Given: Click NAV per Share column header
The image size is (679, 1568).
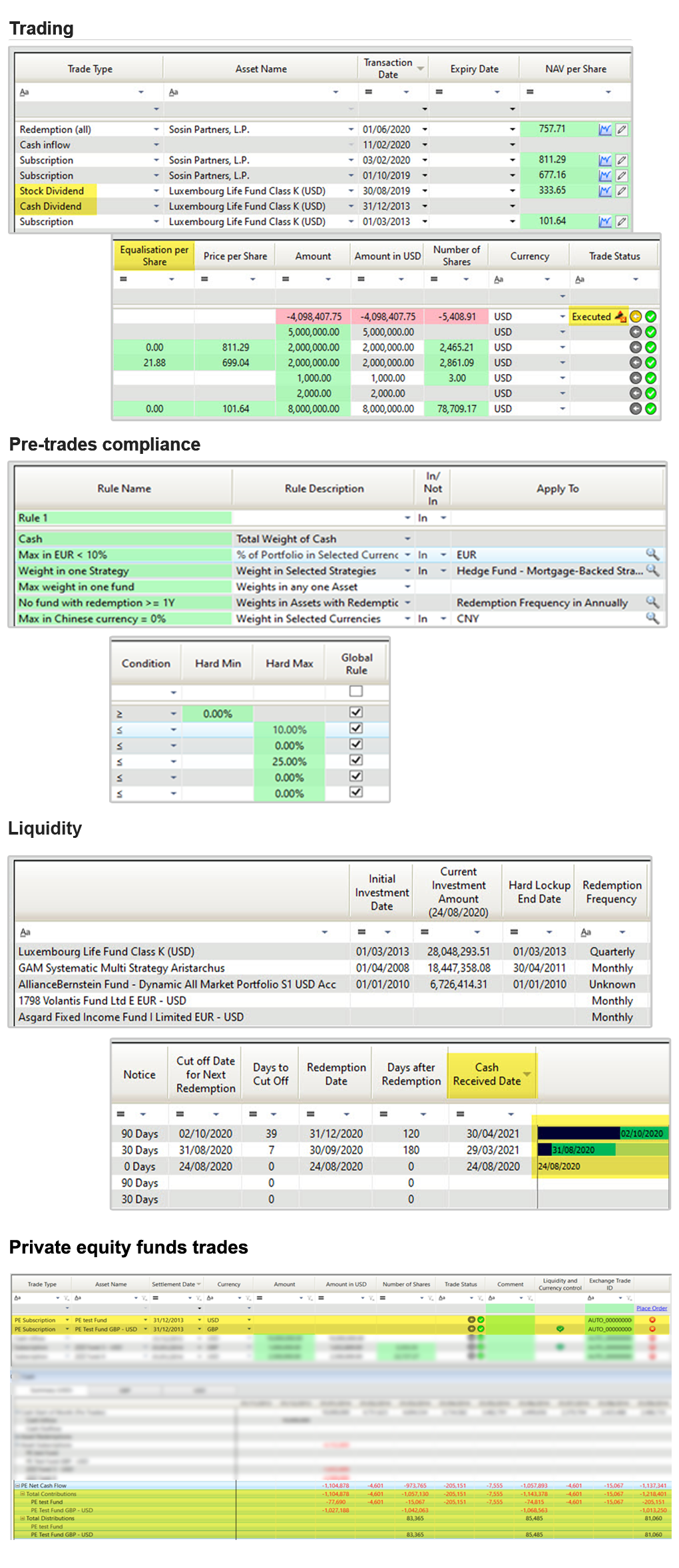Looking at the screenshot, I should pos(575,69).
